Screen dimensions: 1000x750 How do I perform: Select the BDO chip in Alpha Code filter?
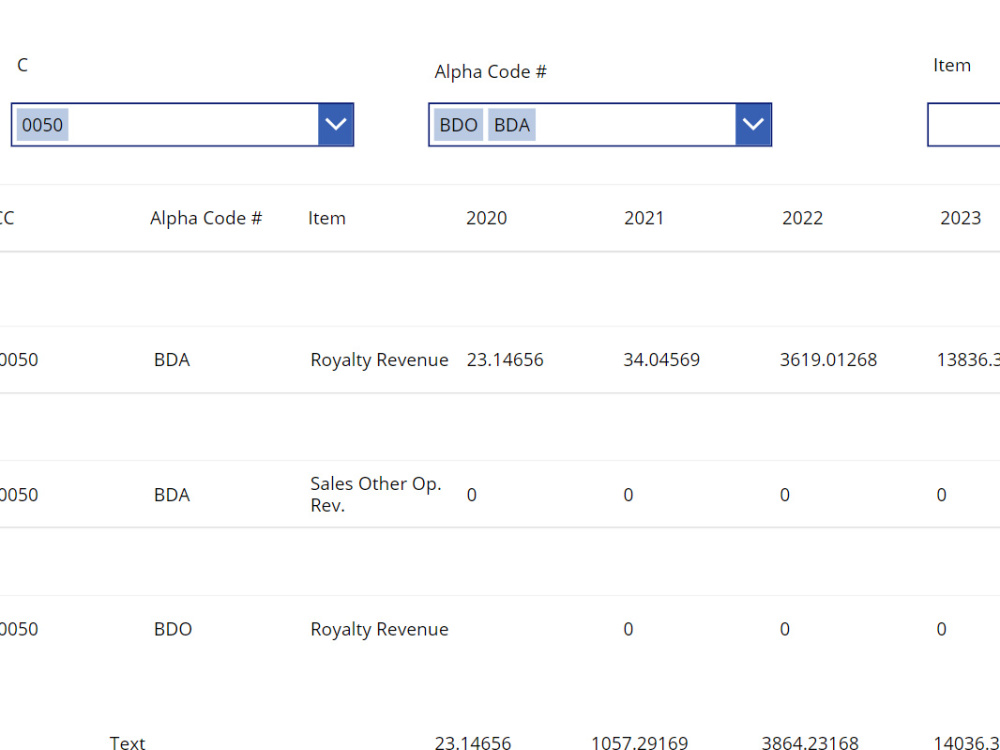pyautogui.click(x=458, y=124)
